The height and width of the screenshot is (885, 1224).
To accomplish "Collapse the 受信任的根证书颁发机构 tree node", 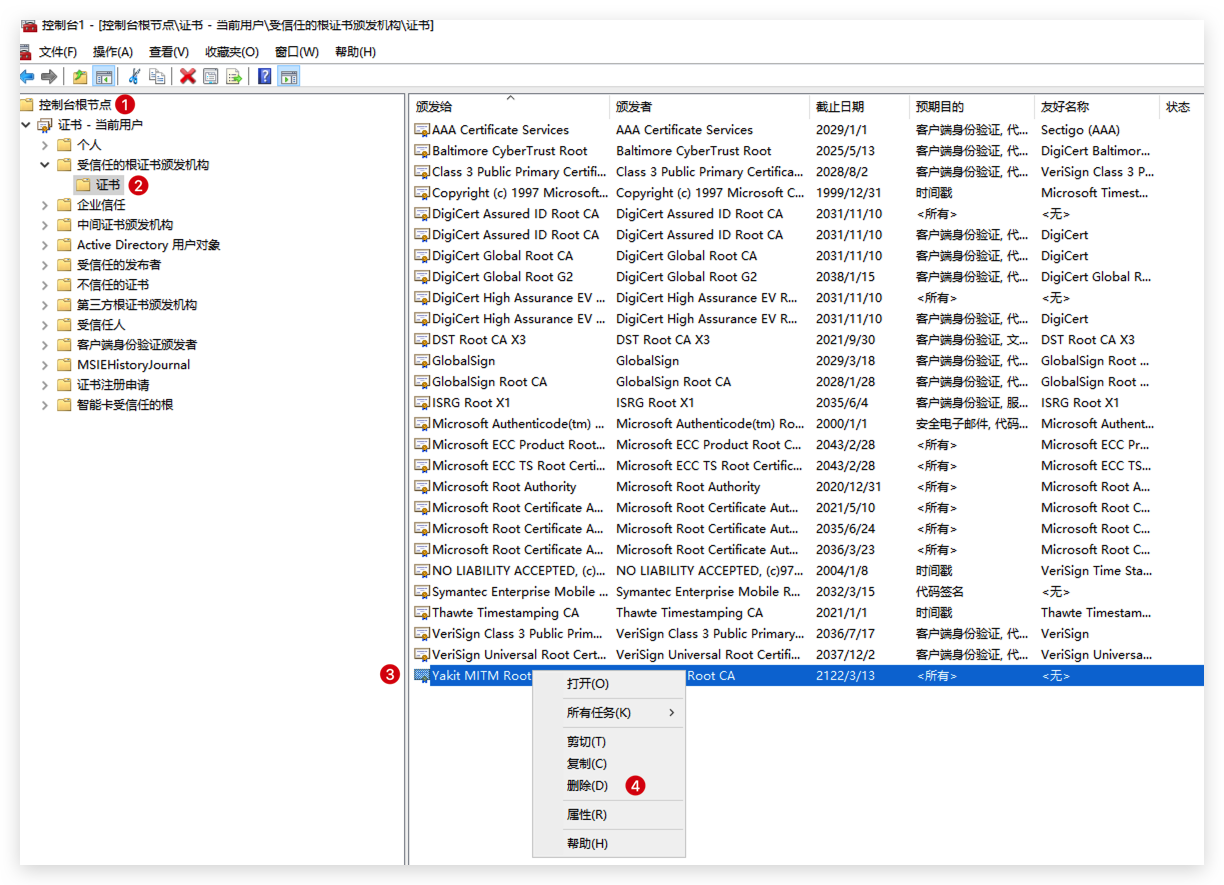I will tap(45, 165).
